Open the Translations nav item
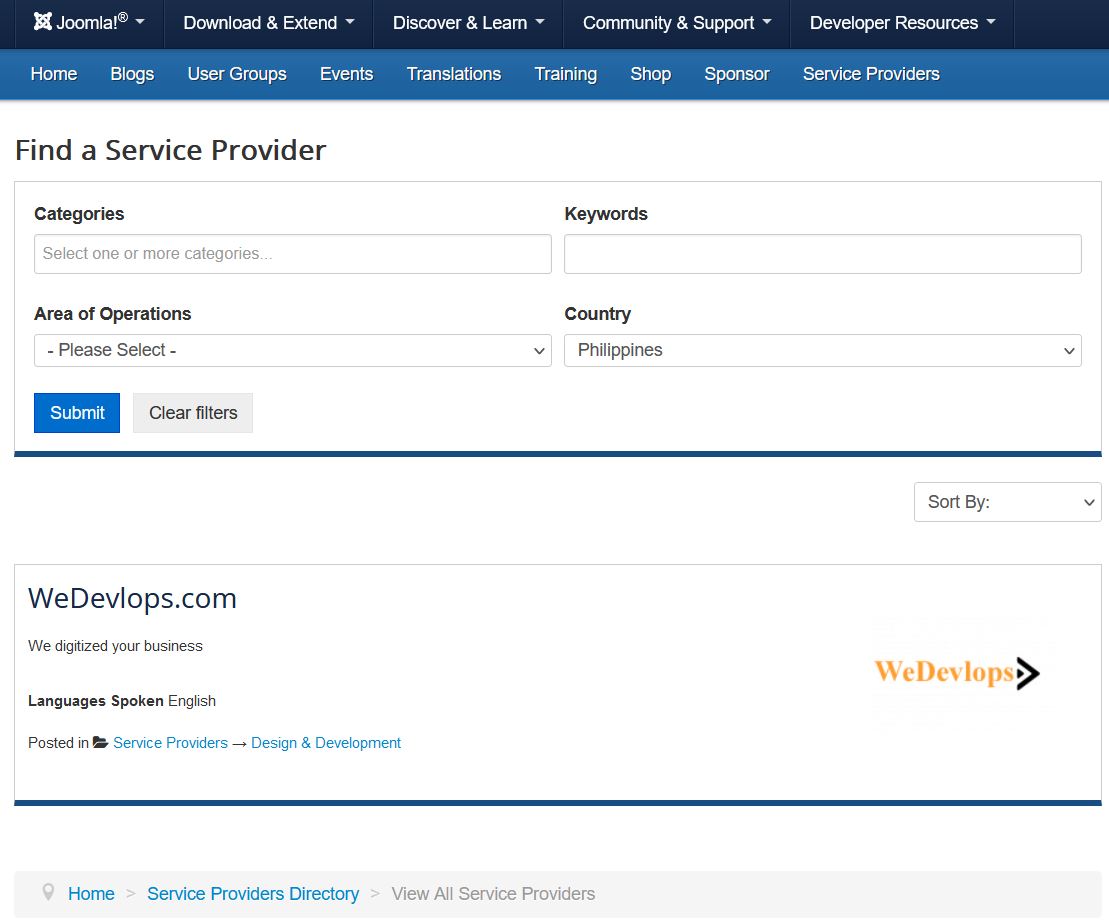Screen dimensions: 1109x921 [x=454, y=74]
